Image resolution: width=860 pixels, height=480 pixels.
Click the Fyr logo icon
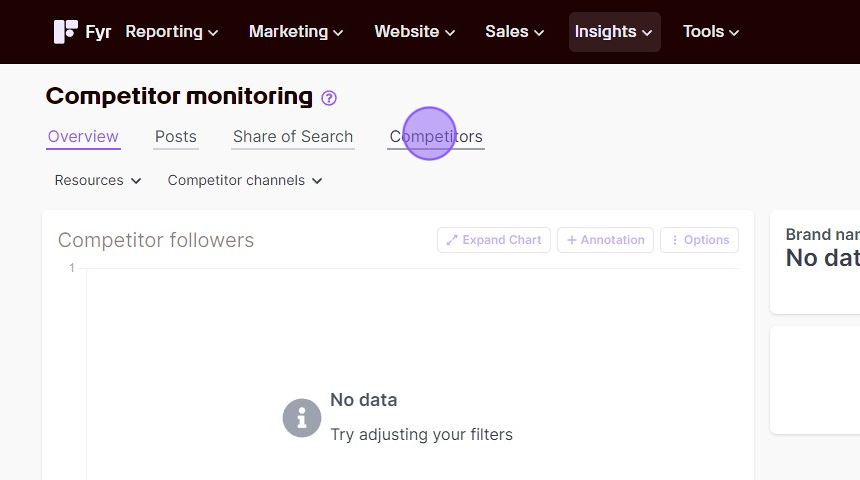65,32
